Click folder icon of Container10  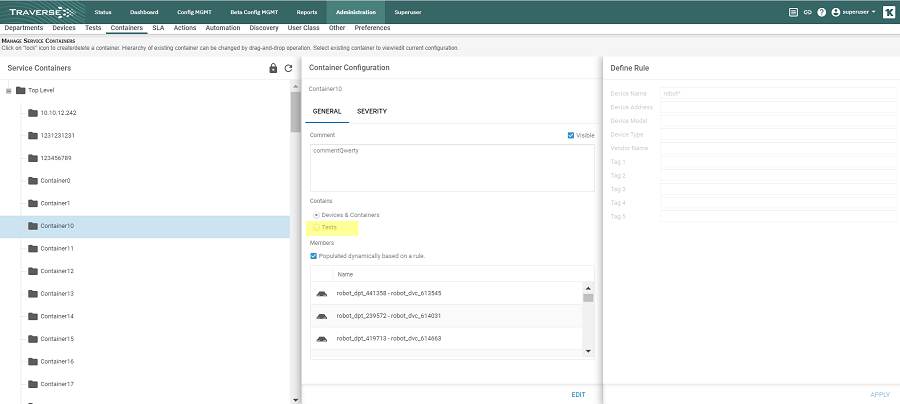click(33, 226)
